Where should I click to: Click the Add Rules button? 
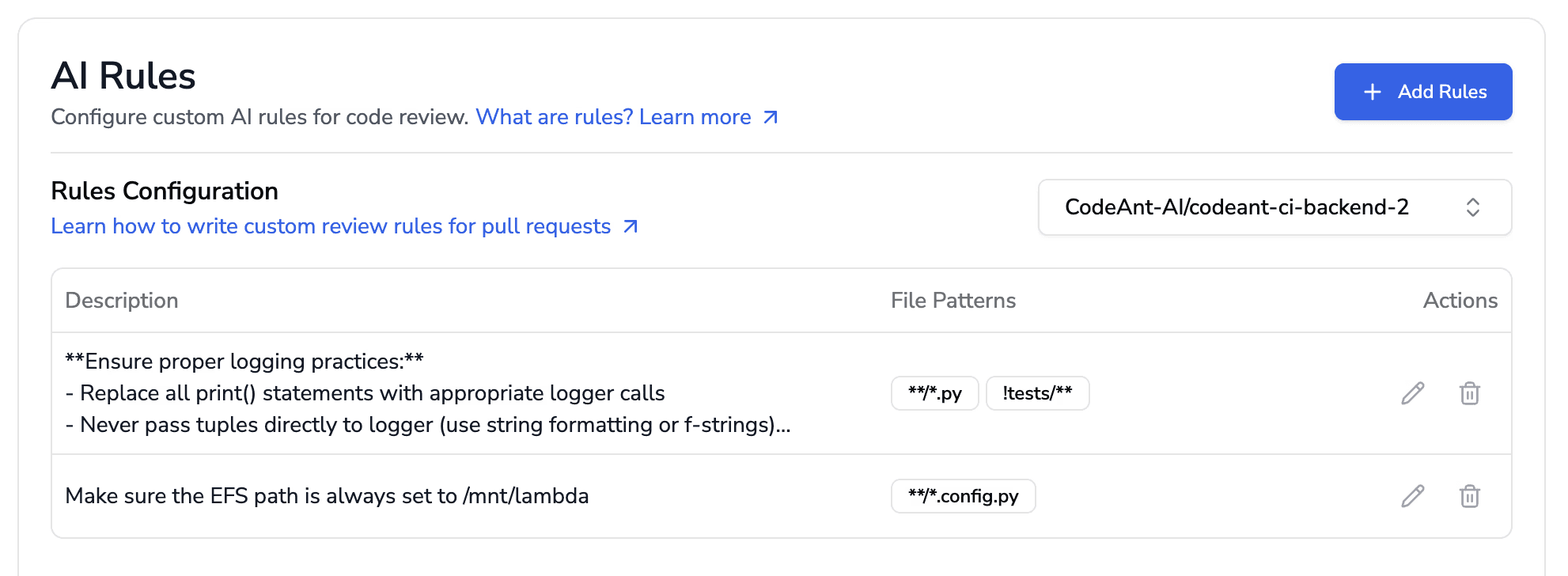tap(1422, 92)
